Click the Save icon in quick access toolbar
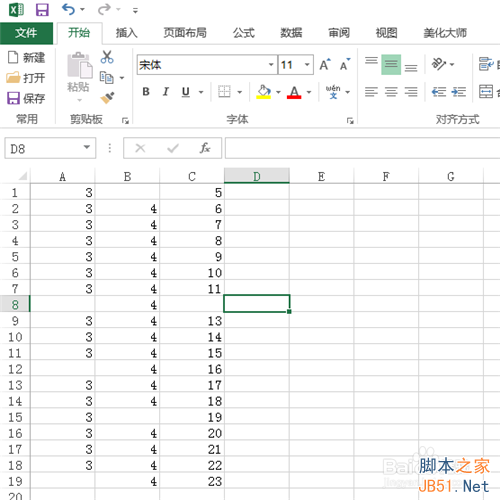The width and height of the screenshot is (500, 500). 42,10
